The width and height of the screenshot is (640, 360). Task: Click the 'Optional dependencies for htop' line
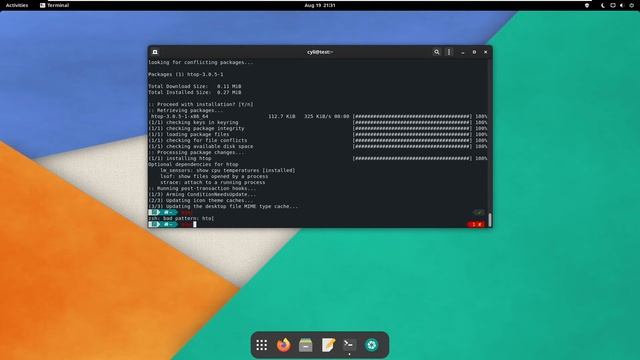tap(193, 164)
